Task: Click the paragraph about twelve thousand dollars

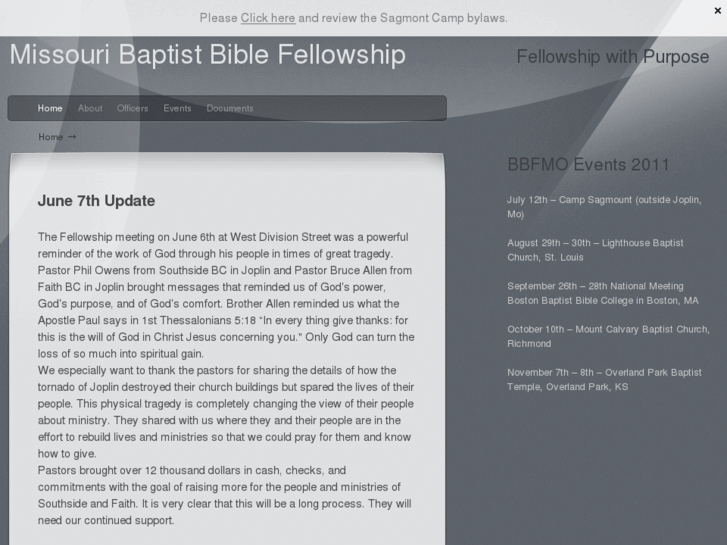Action: point(223,495)
